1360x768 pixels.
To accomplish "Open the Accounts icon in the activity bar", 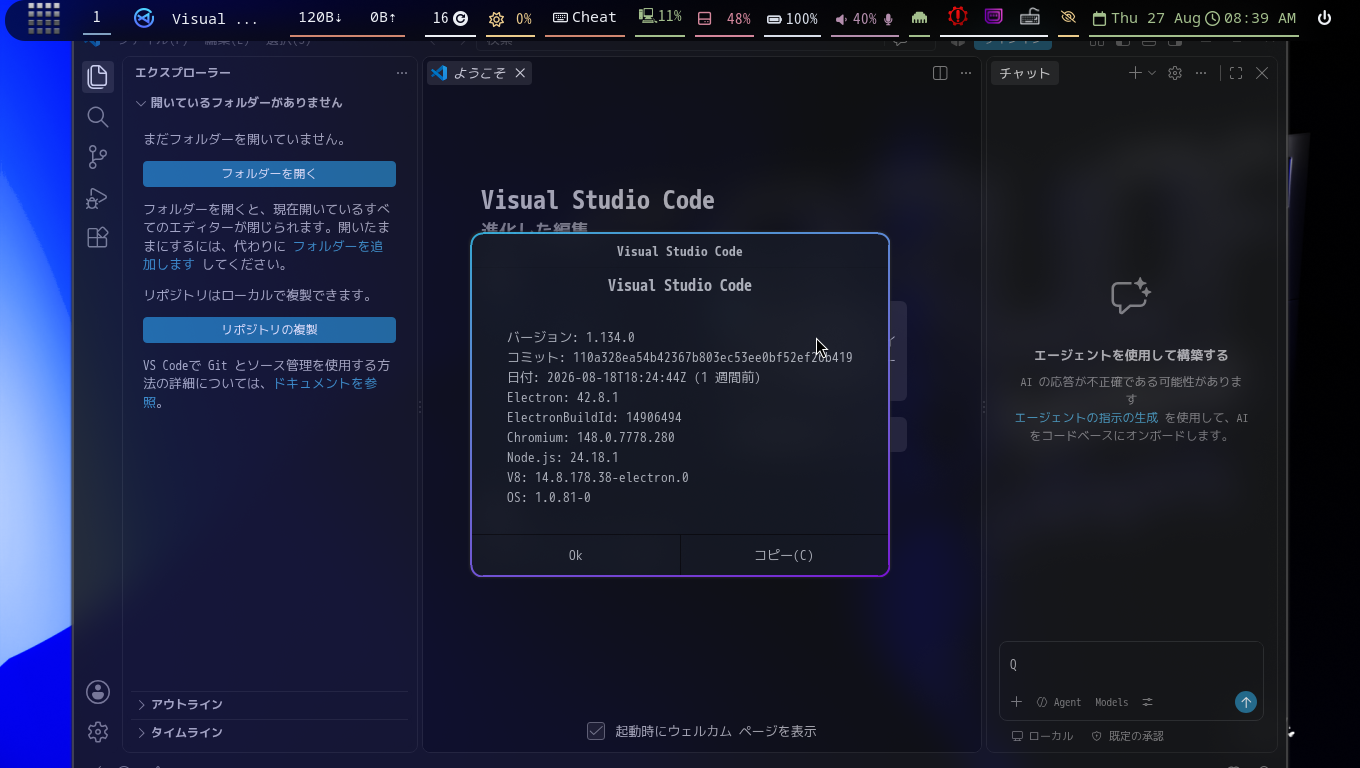I will [97, 691].
